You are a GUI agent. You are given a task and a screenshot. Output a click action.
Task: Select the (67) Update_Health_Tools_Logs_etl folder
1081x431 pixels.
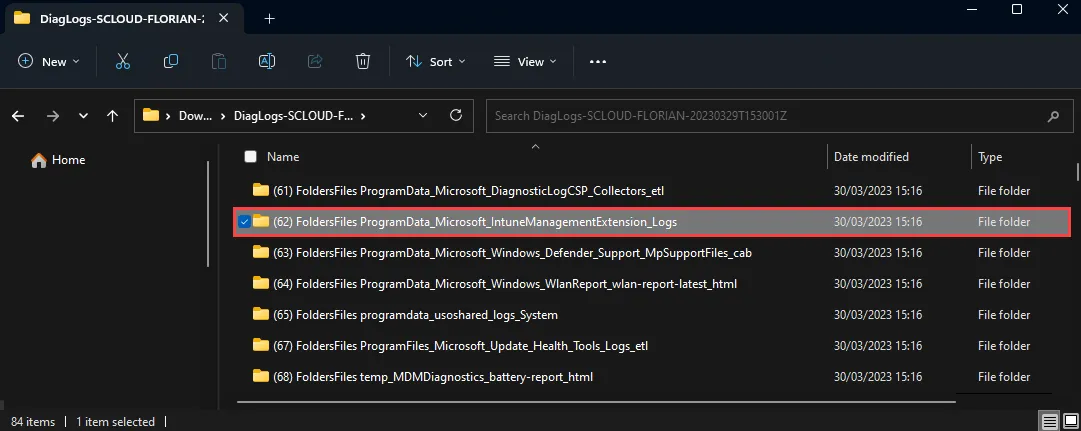[651, 345]
